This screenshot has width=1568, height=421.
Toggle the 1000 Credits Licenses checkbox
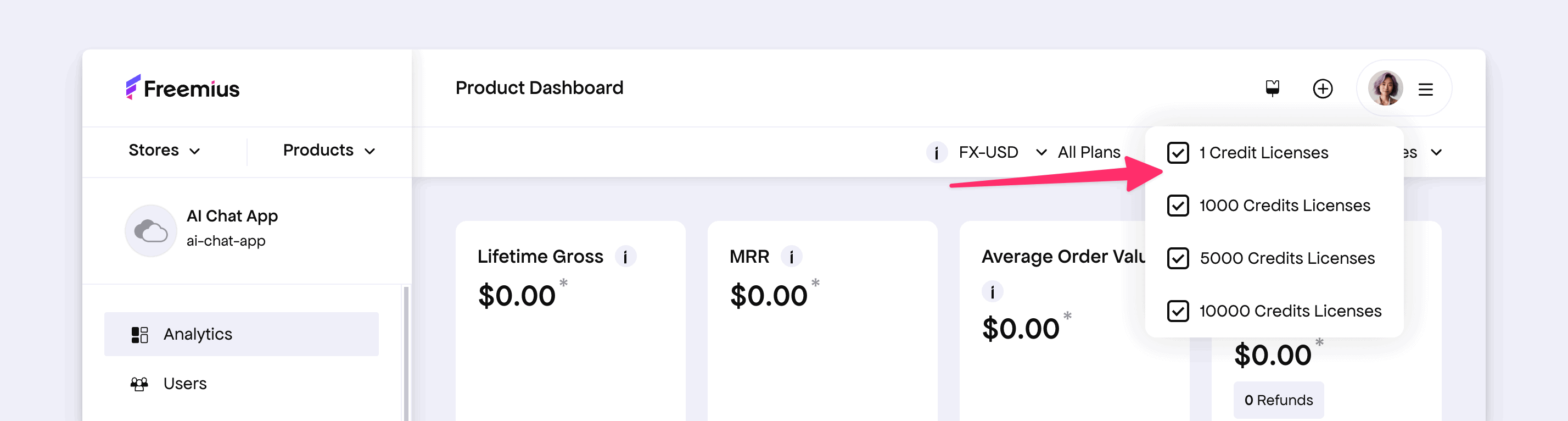pyautogui.click(x=1178, y=206)
